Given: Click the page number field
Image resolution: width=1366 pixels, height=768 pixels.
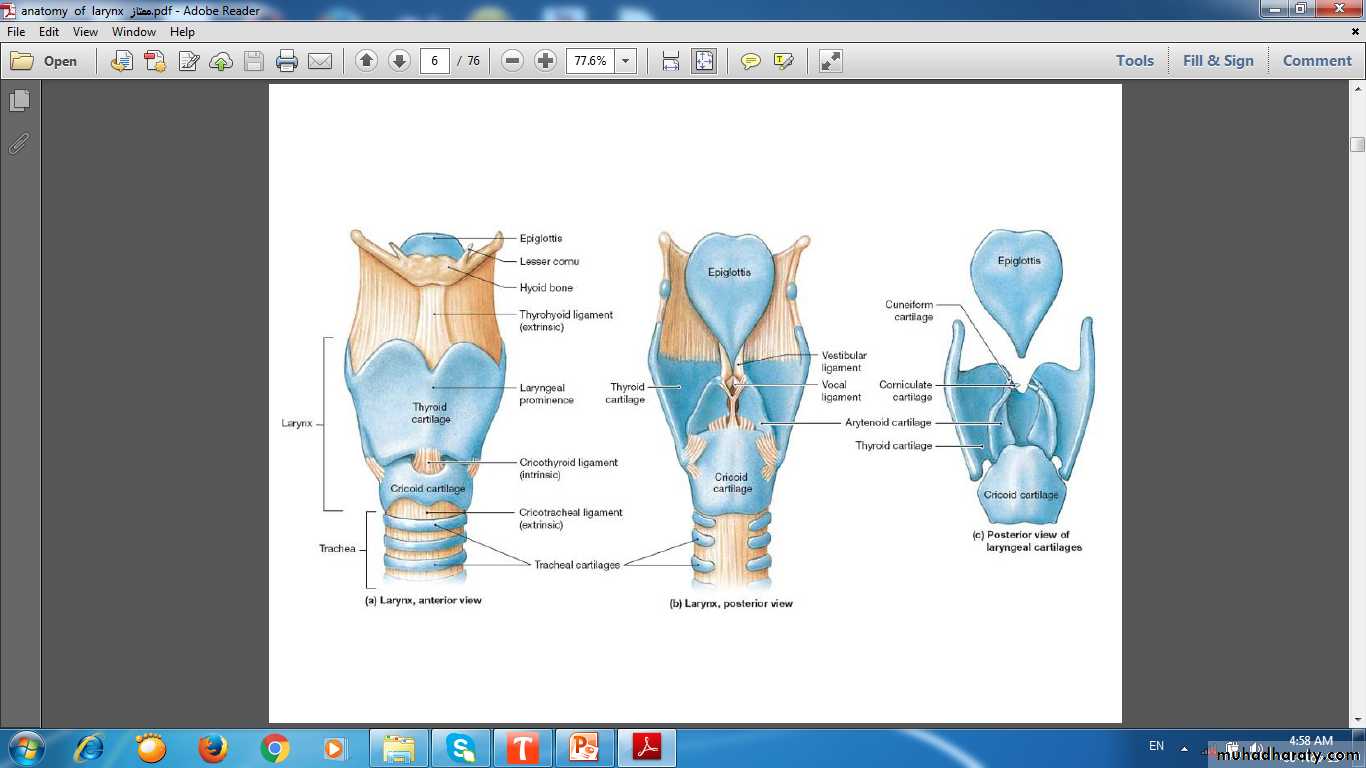Looking at the screenshot, I should point(434,61).
